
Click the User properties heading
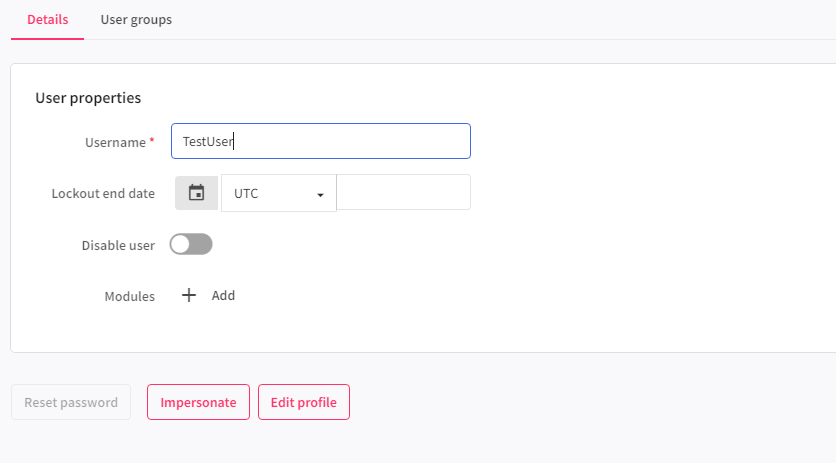pos(88,98)
